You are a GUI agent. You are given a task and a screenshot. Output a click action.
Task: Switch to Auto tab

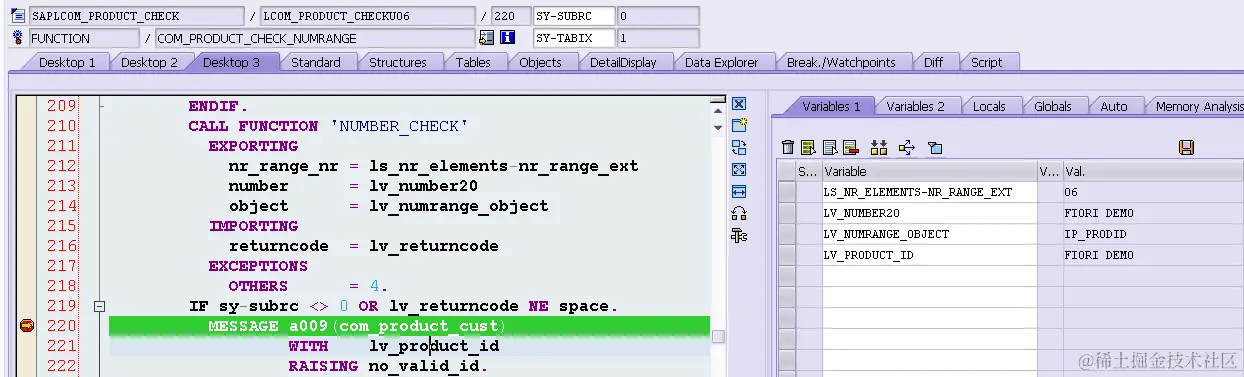pos(1114,106)
